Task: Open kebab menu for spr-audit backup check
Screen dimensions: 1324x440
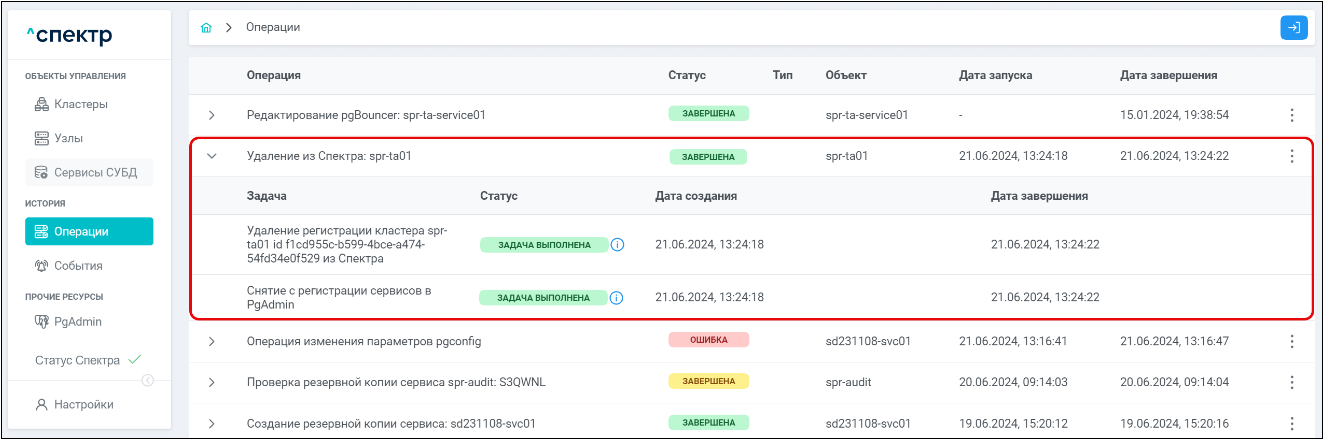Action: 1291,382
